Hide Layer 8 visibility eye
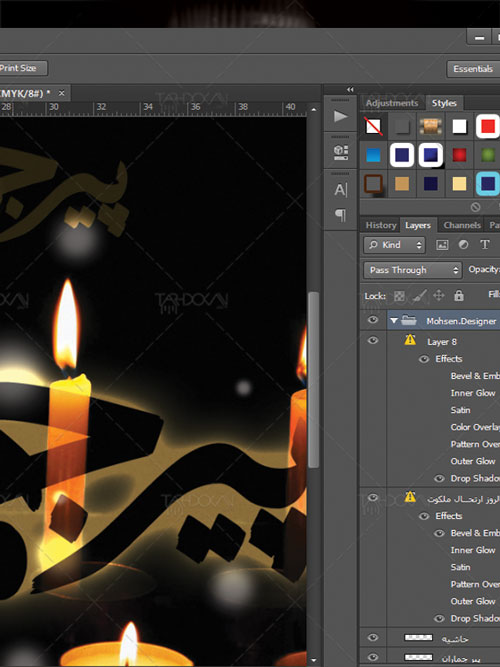 (373, 340)
